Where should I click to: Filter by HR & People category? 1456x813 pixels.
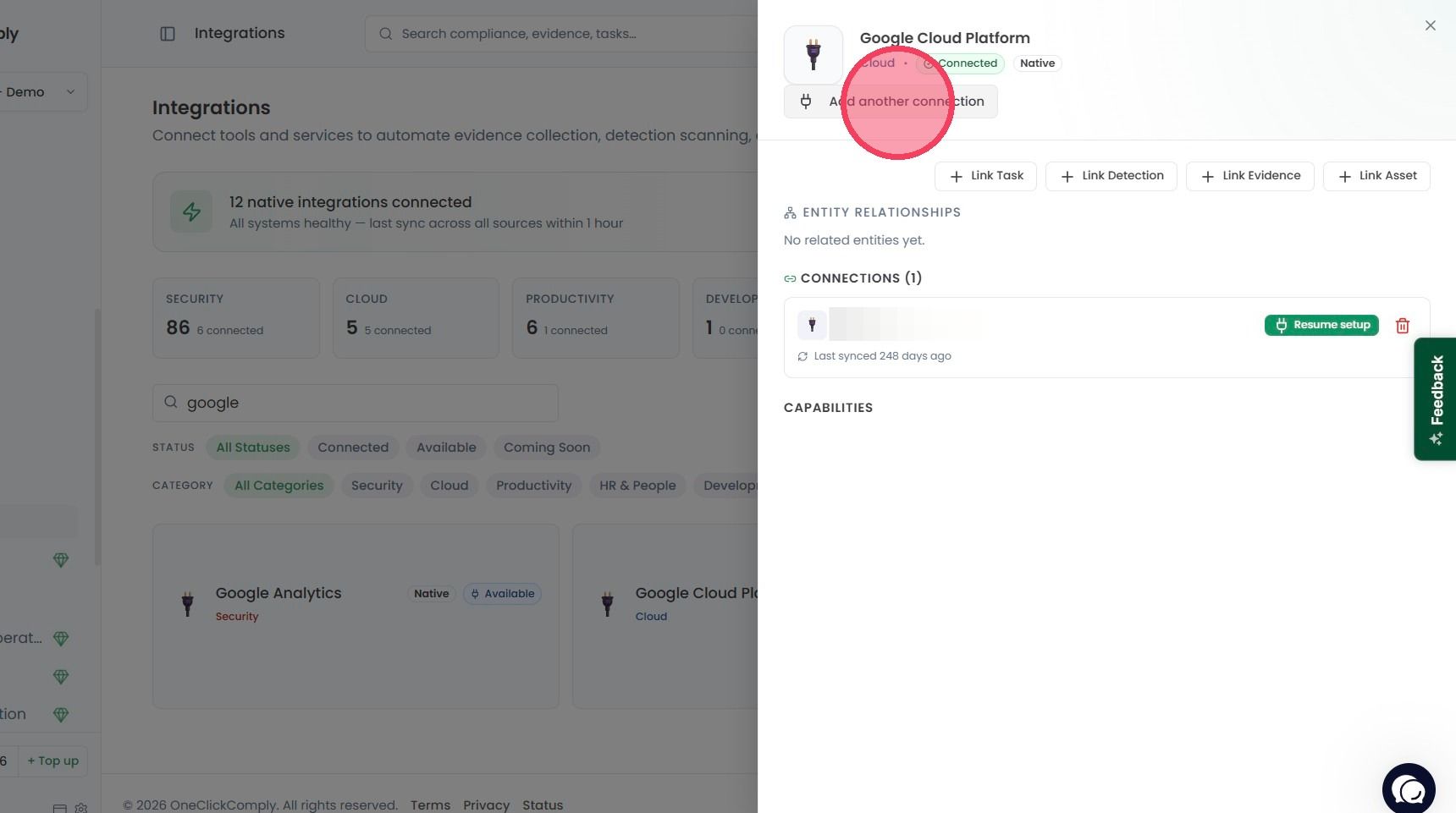coord(637,486)
